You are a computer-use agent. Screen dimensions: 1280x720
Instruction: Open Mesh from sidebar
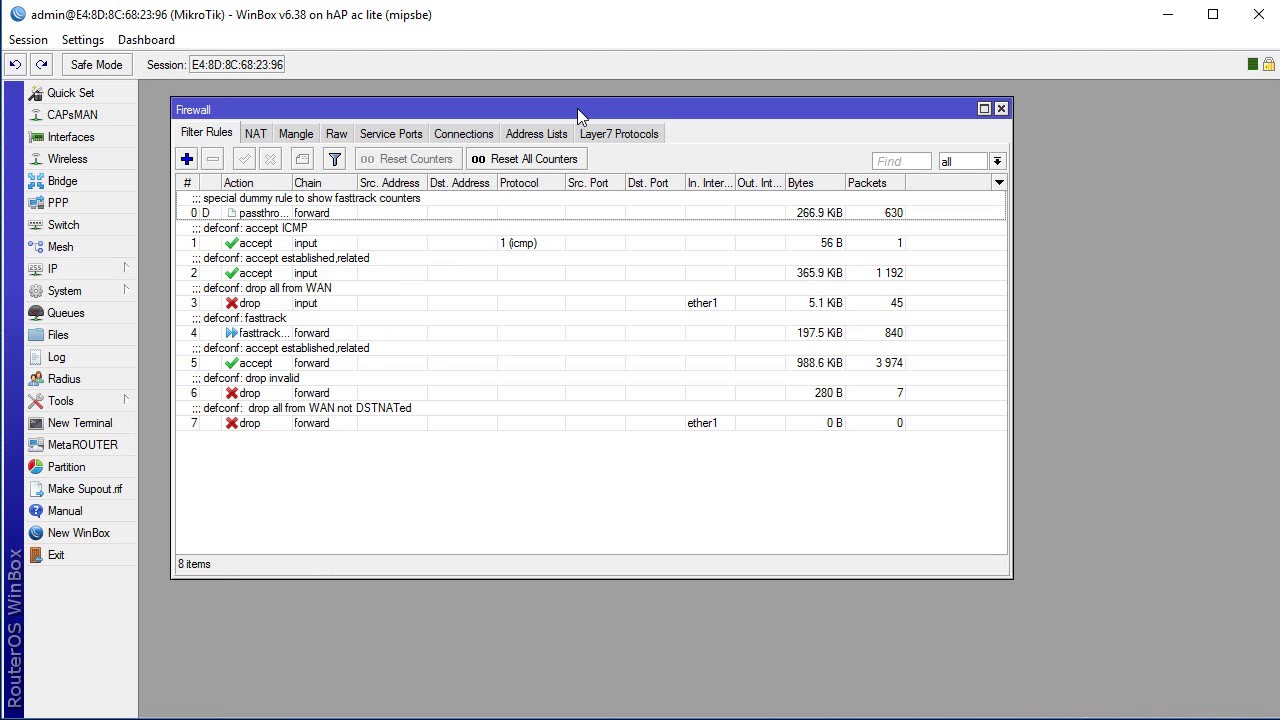click(81, 247)
